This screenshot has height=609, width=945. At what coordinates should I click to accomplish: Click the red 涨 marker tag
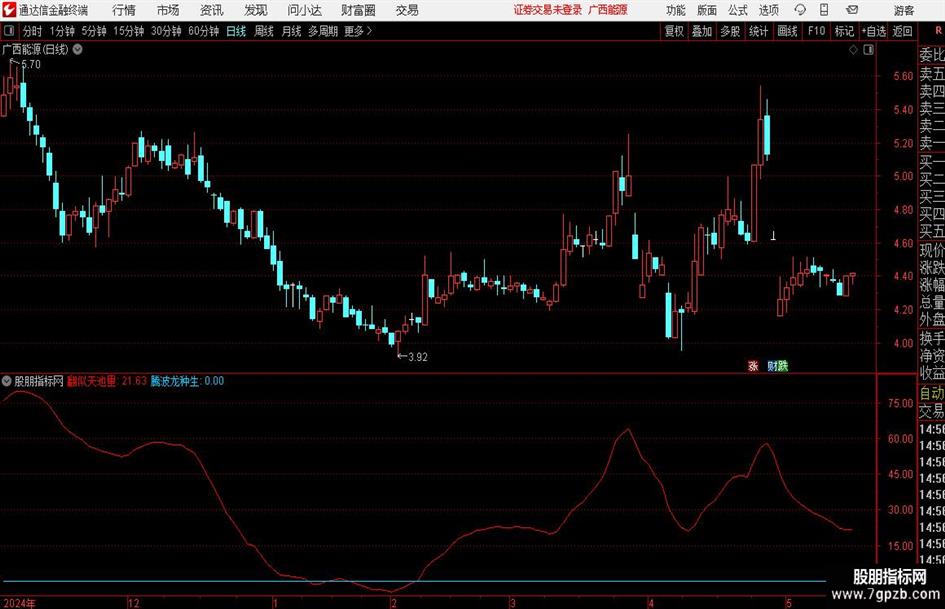[753, 365]
